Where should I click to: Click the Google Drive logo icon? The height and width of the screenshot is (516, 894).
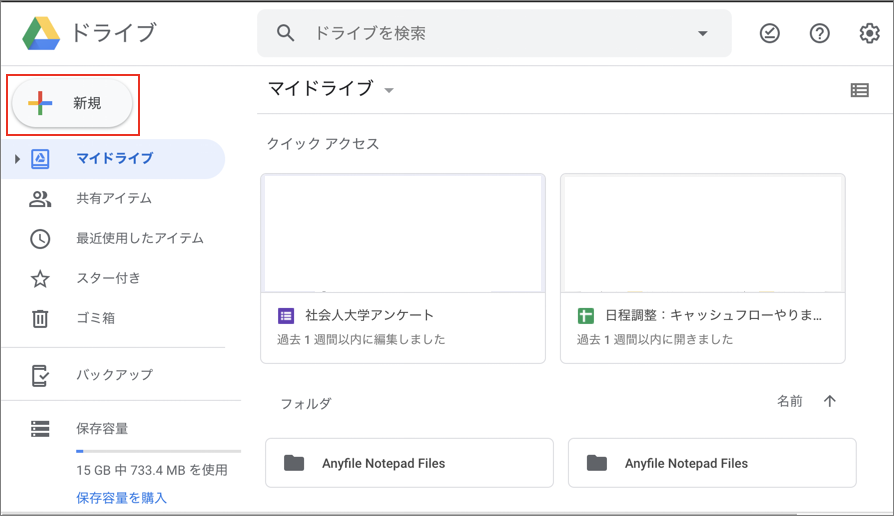pyautogui.click(x=41, y=33)
